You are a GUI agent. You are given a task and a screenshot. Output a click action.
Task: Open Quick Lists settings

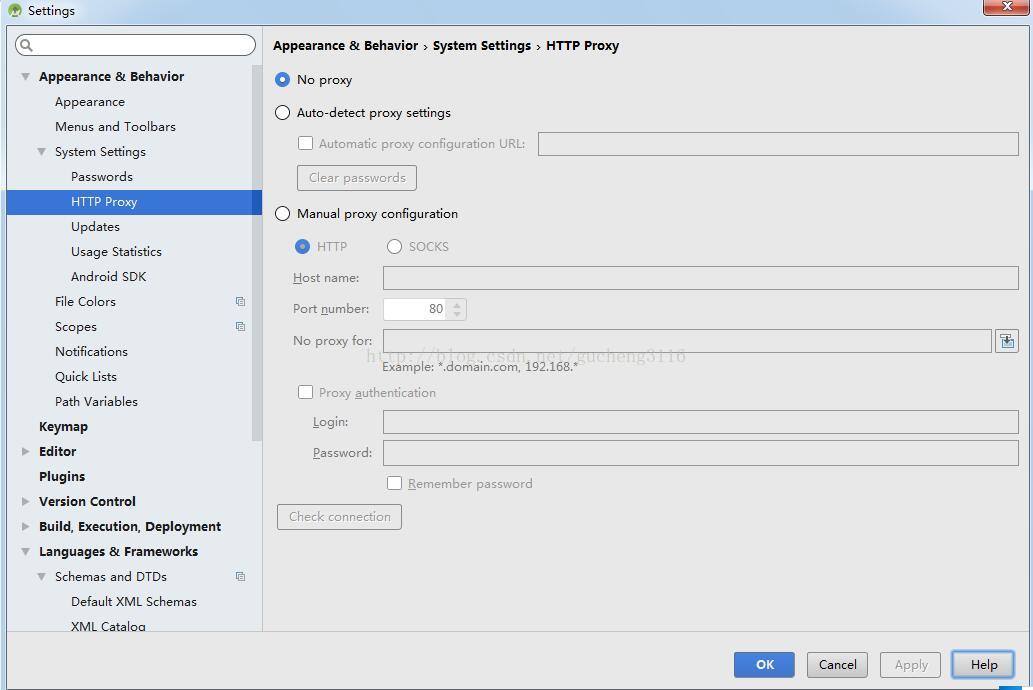[x=86, y=376]
